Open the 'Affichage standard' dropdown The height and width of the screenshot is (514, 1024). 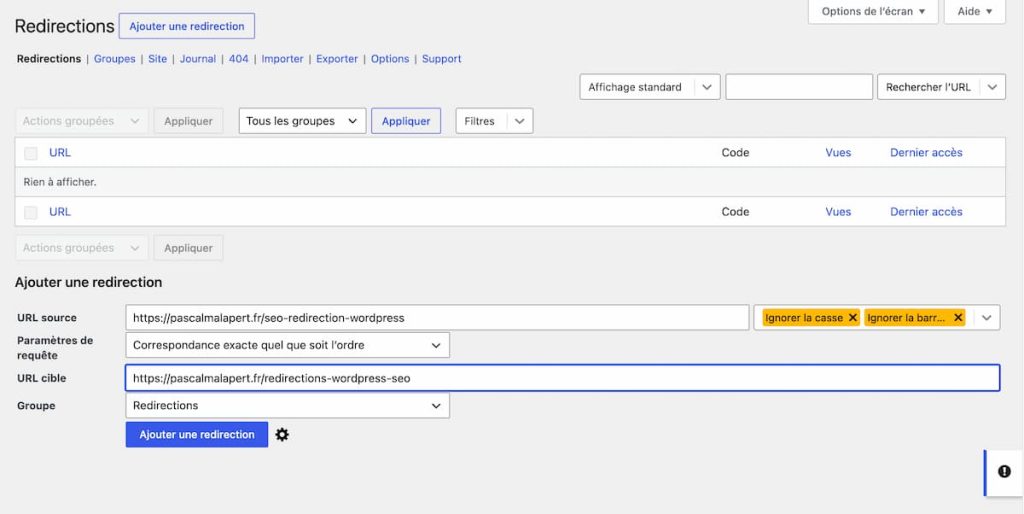[x=650, y=87]
